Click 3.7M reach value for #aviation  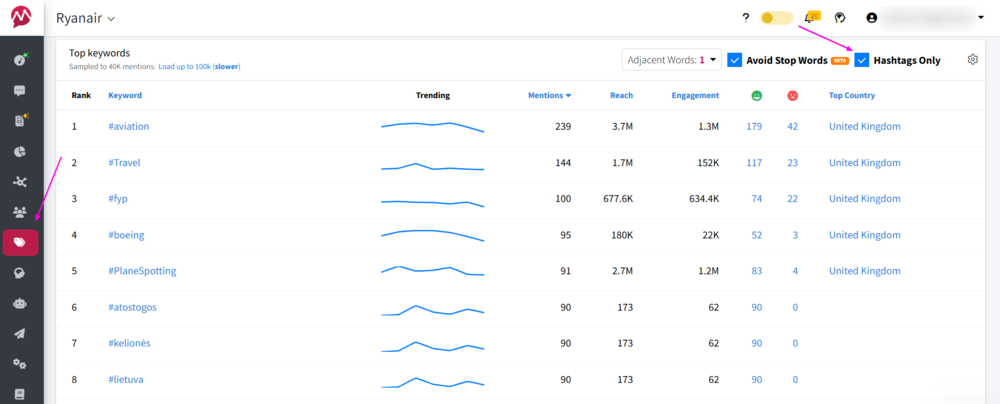pyautogui.click(x=622, y=126)
